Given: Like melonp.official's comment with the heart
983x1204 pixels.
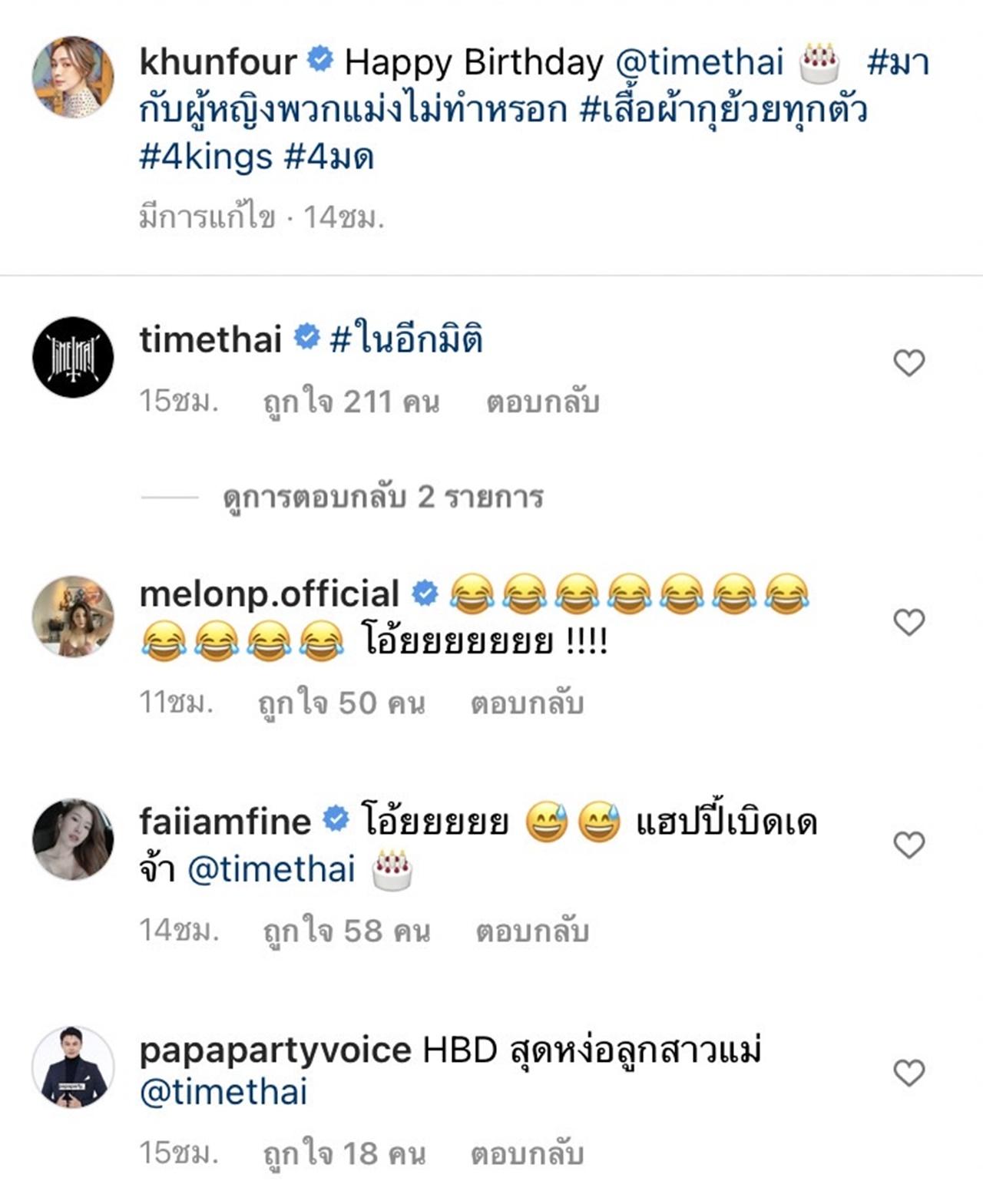Looking at the screenshot, I should (x=909, y=622).
